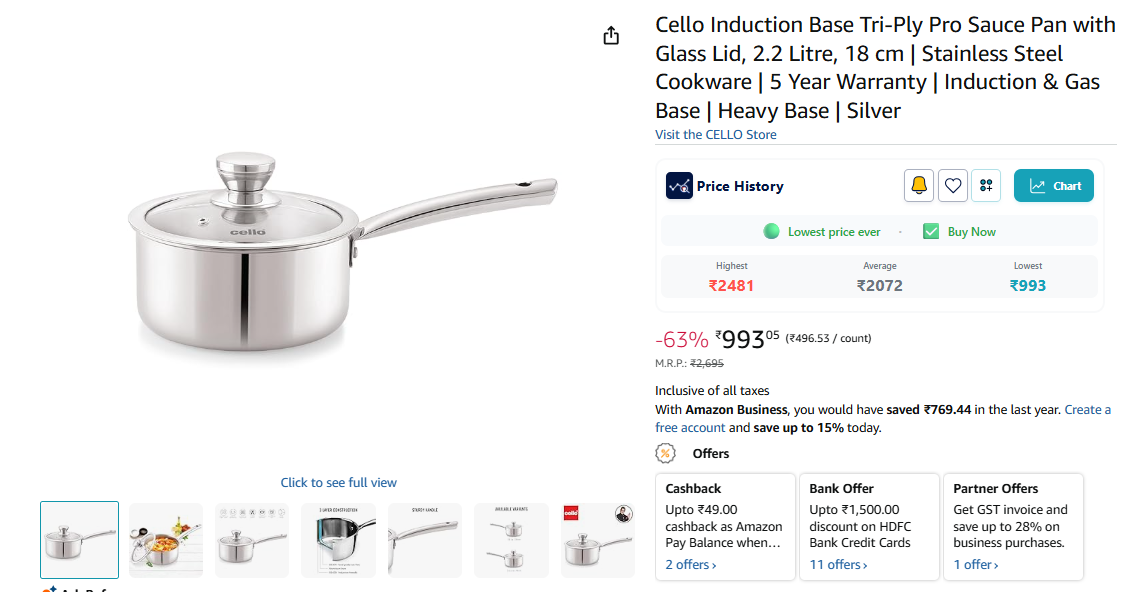Expand the Partner Offers 1 offer link
1123x592 pixels.
[x=974, y=565]
